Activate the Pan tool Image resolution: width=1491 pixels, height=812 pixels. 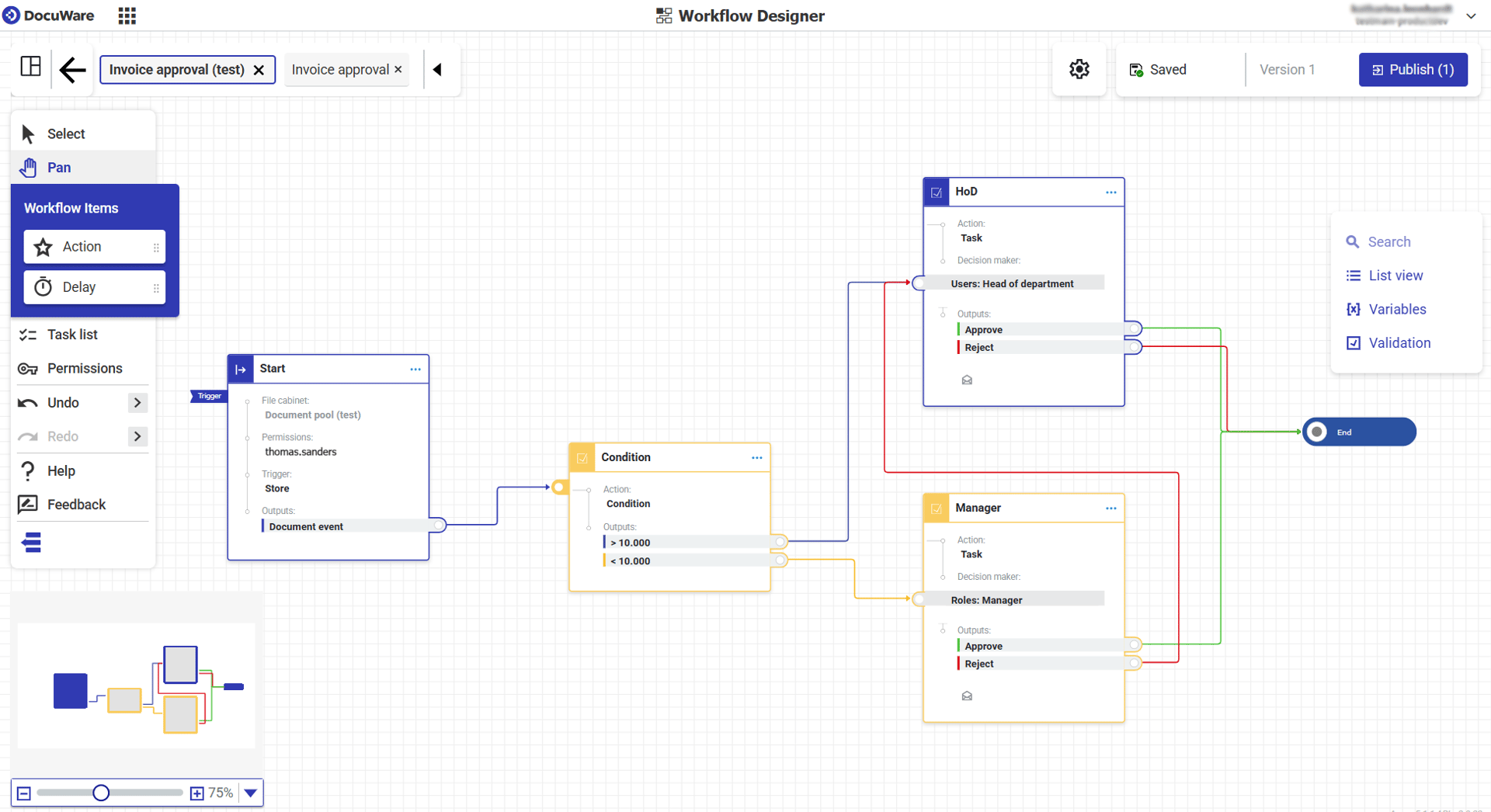coord(58,167)
